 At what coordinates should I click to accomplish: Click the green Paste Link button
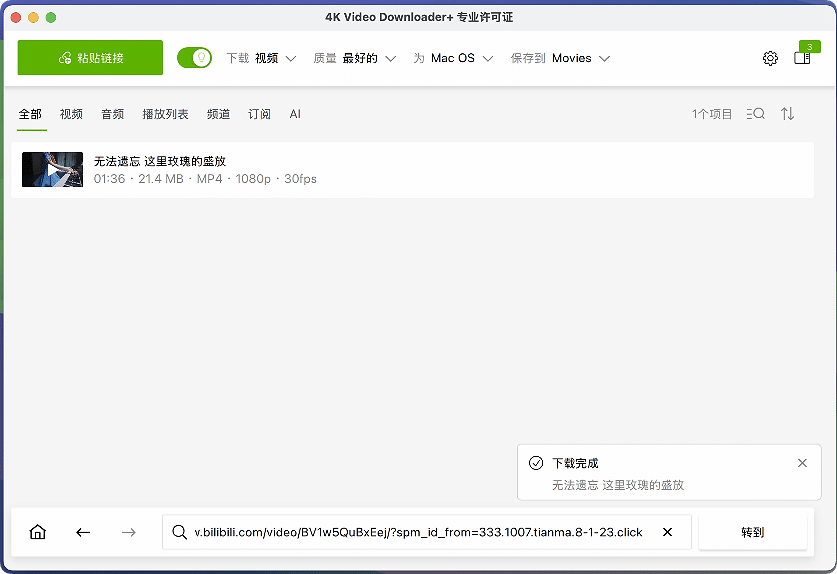(x=90, y=58)
